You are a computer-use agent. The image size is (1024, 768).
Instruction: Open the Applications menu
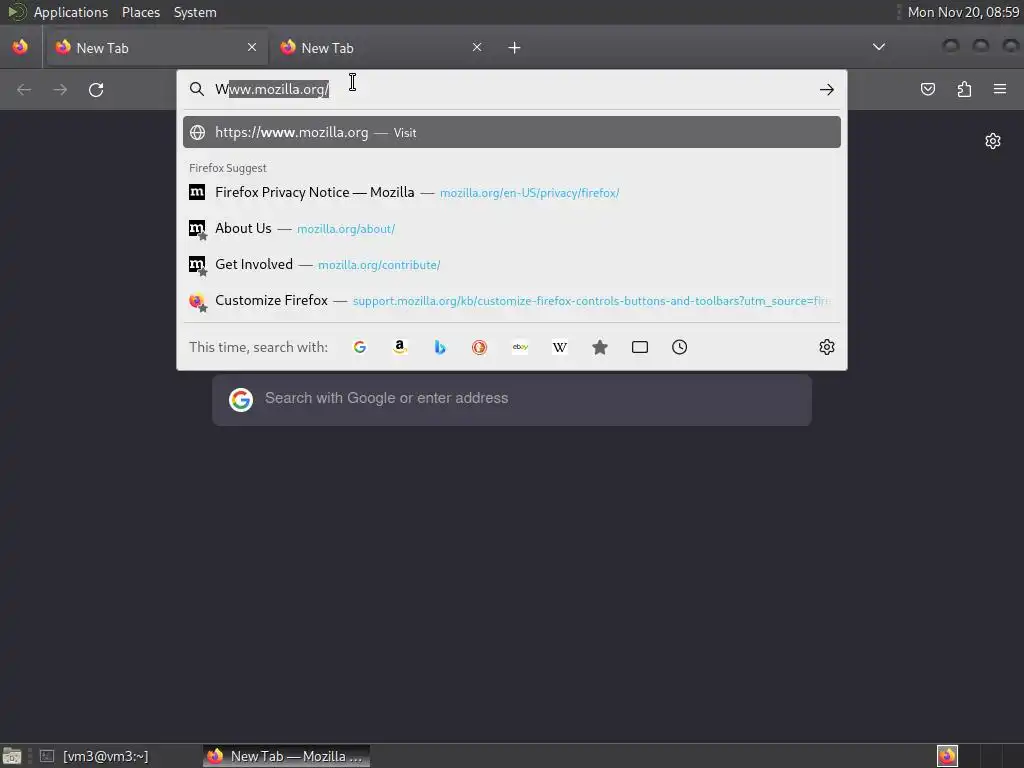(x=71, y=12)
